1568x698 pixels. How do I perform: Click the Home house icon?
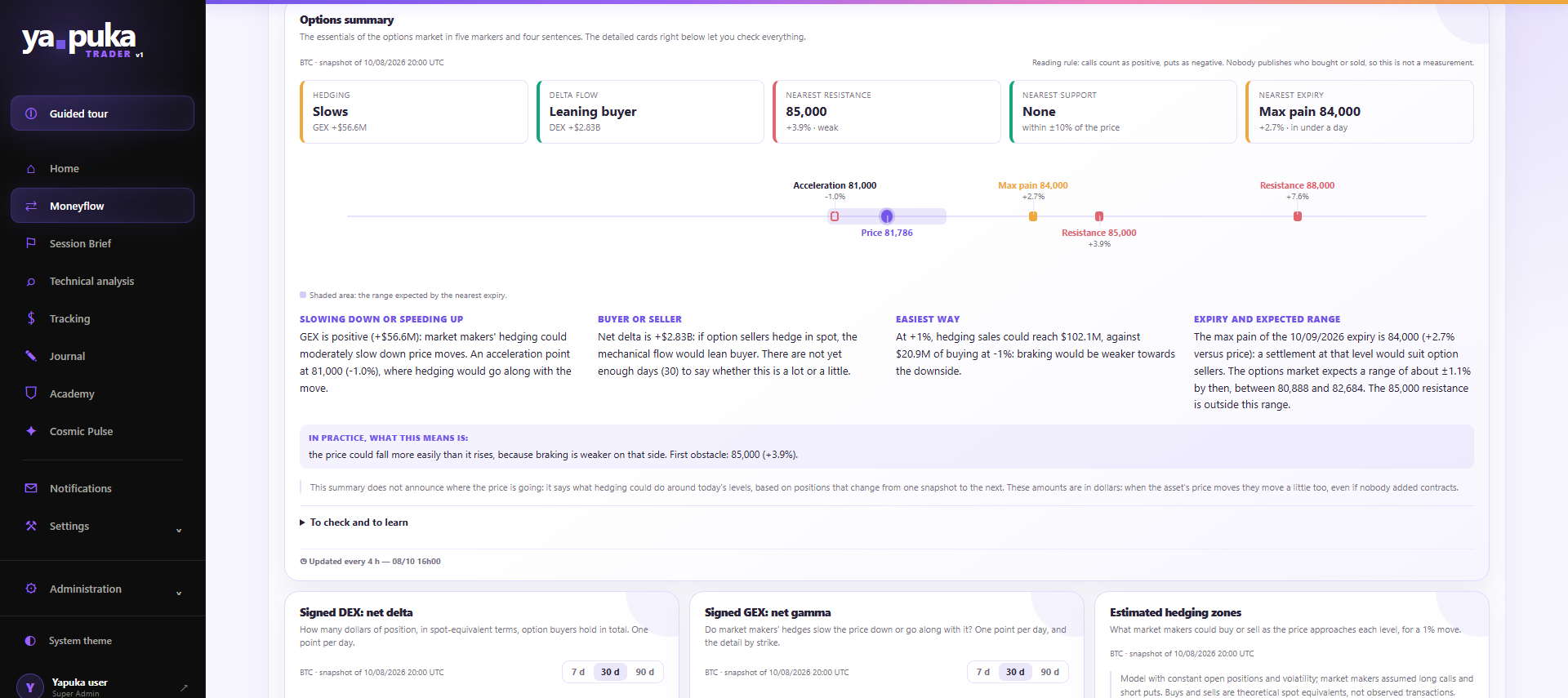point(31,169)
